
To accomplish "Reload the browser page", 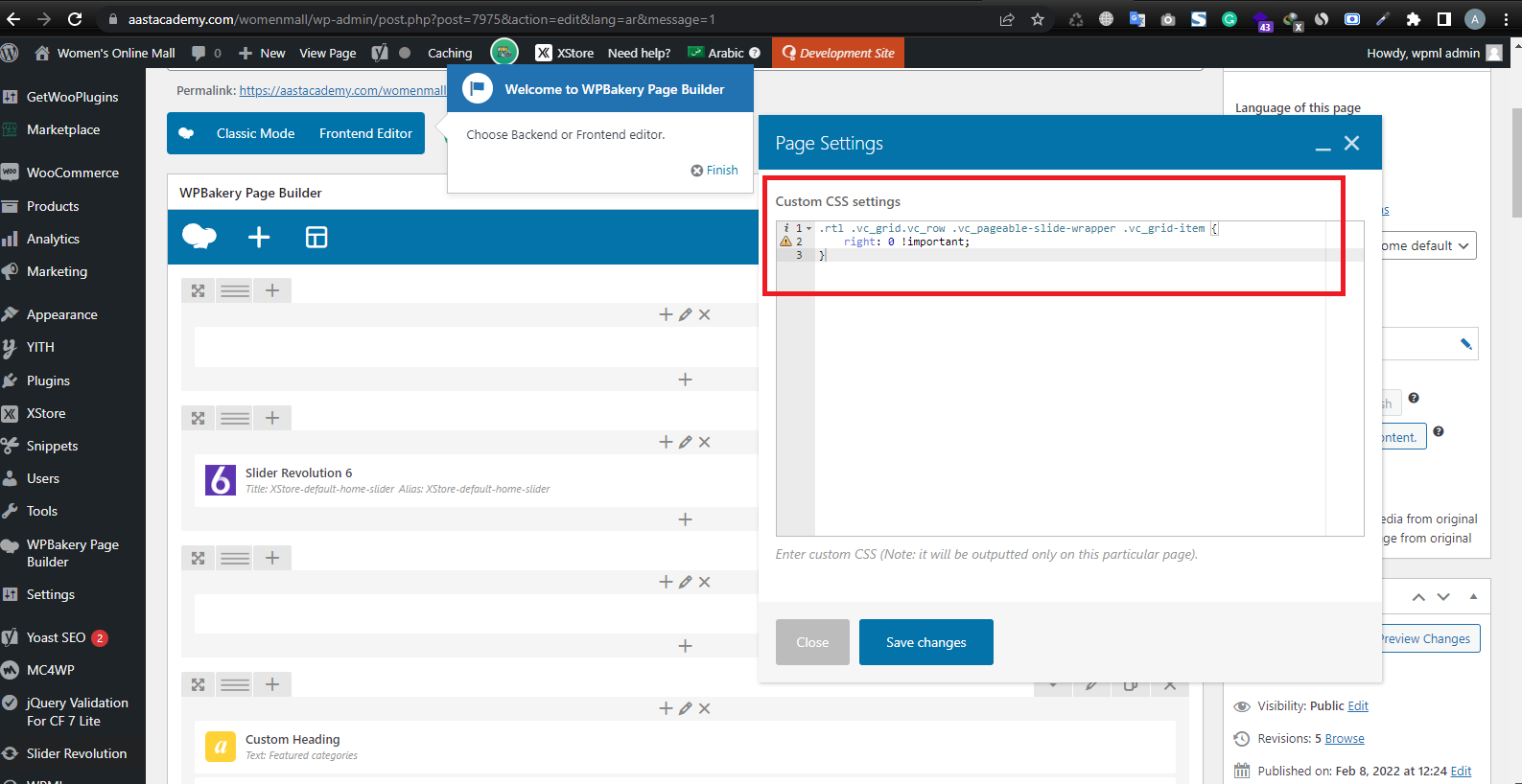I will 75,19.
